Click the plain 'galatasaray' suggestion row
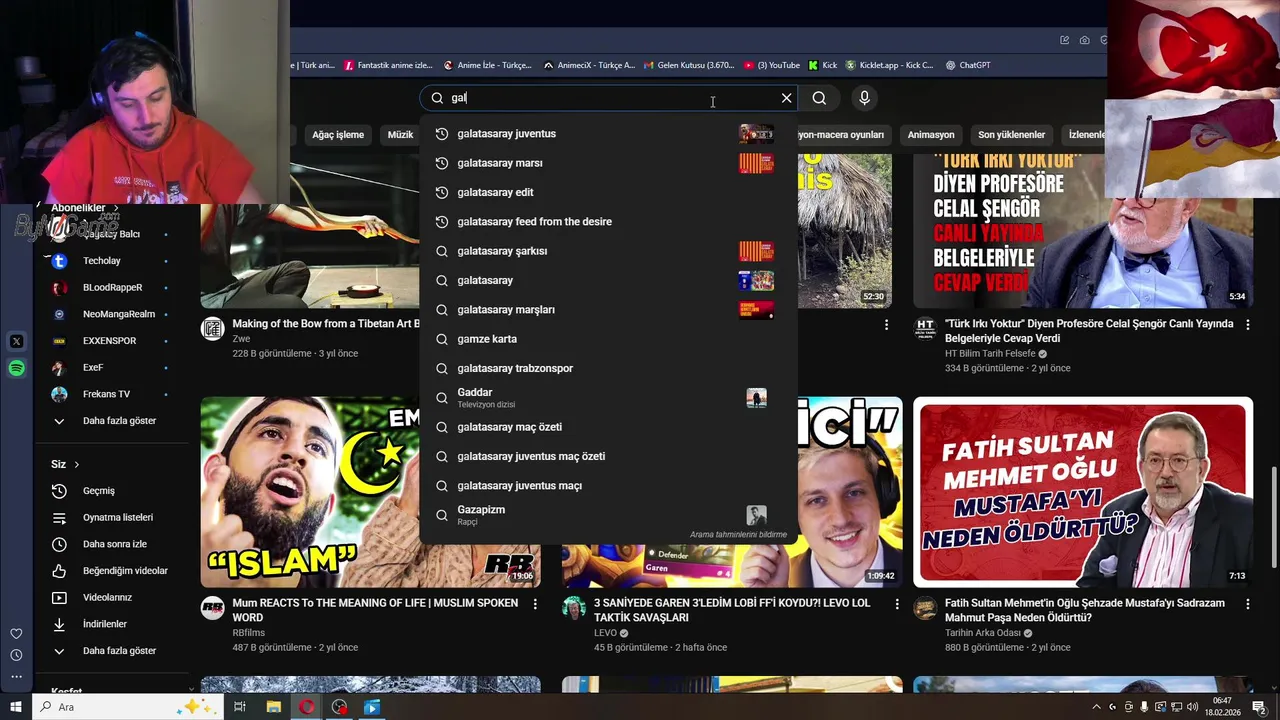Image resolution: width=1280 pixels, height=720 pixels. point(609,280)
